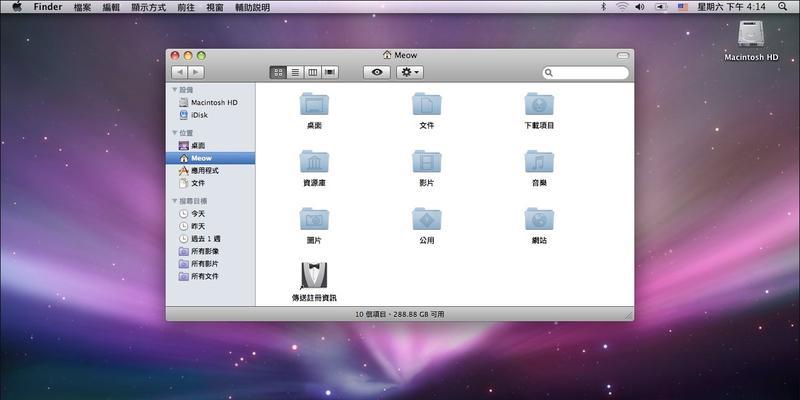
Task: Click the Bluetooth icon in menu bar
Action: point(603,7)
